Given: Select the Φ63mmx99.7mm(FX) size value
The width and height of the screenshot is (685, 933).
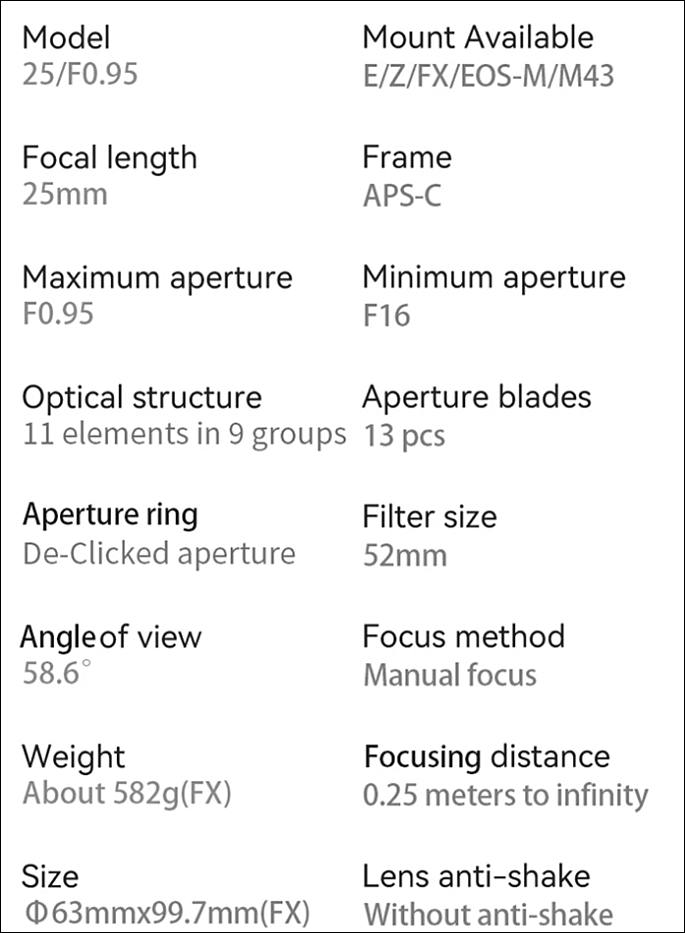Looking at the screenshot, I should tap(168, 913).
